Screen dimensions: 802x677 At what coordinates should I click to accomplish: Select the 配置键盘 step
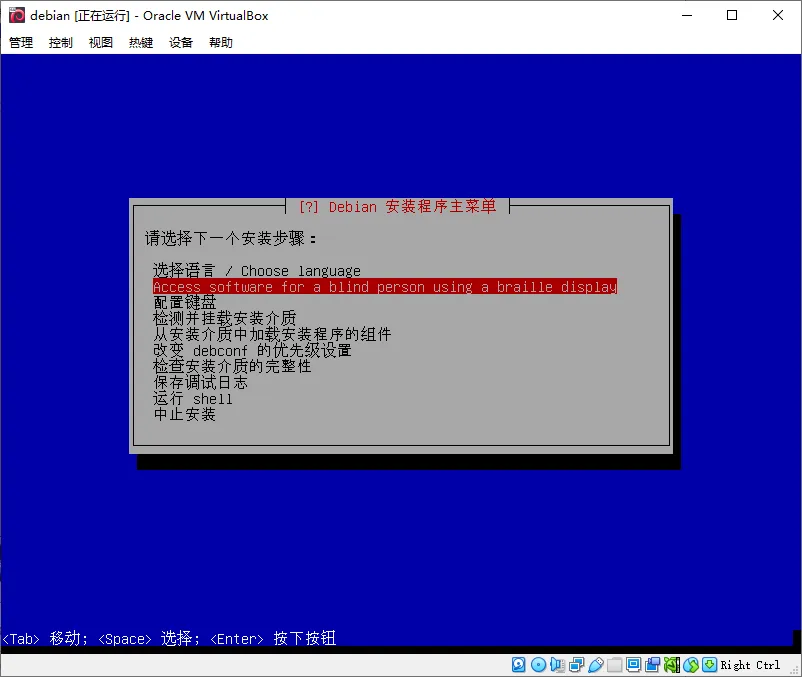pos(185,302)
